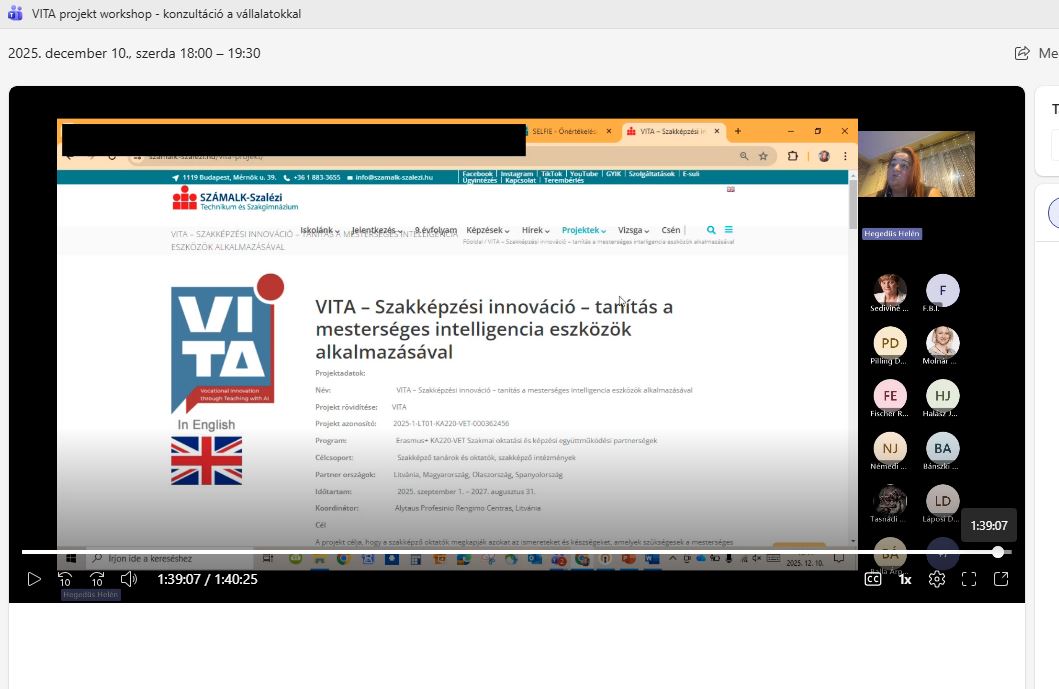The height and width of the screenshot is (689, 1059).
Task: Enter fullscreen video mode
Action: tap(968, 579)
